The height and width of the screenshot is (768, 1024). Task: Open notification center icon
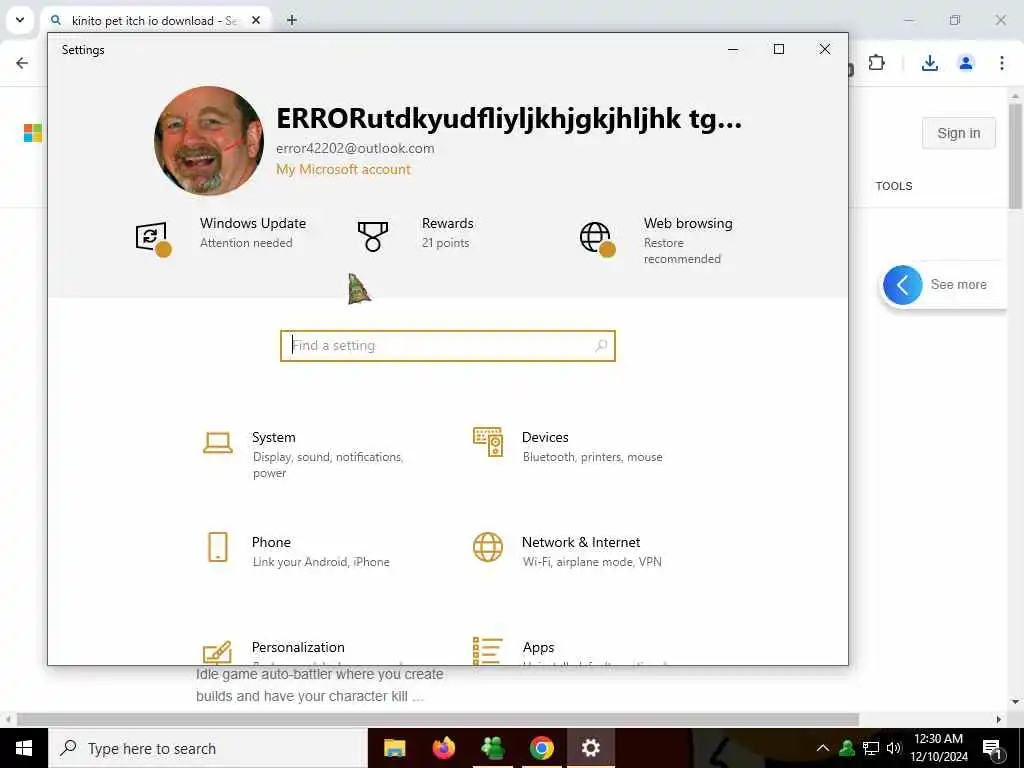coord(993,748)
